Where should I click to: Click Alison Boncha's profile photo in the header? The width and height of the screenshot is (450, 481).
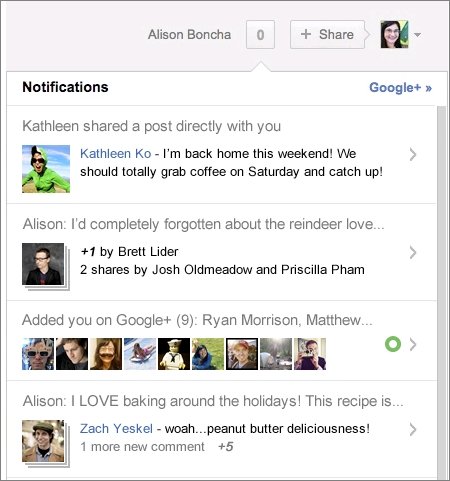pos(395,34)
